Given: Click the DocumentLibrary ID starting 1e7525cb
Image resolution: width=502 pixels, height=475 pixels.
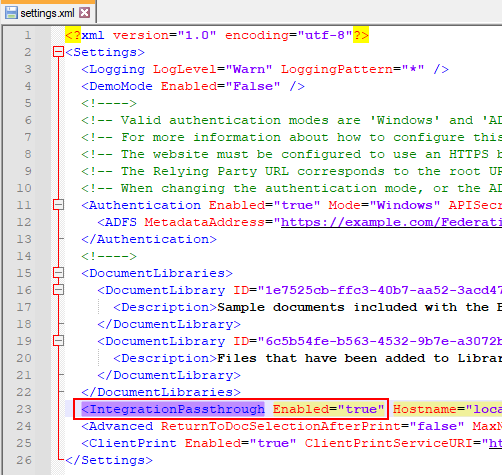Looking at the screenshot, I should coord(367,290).
